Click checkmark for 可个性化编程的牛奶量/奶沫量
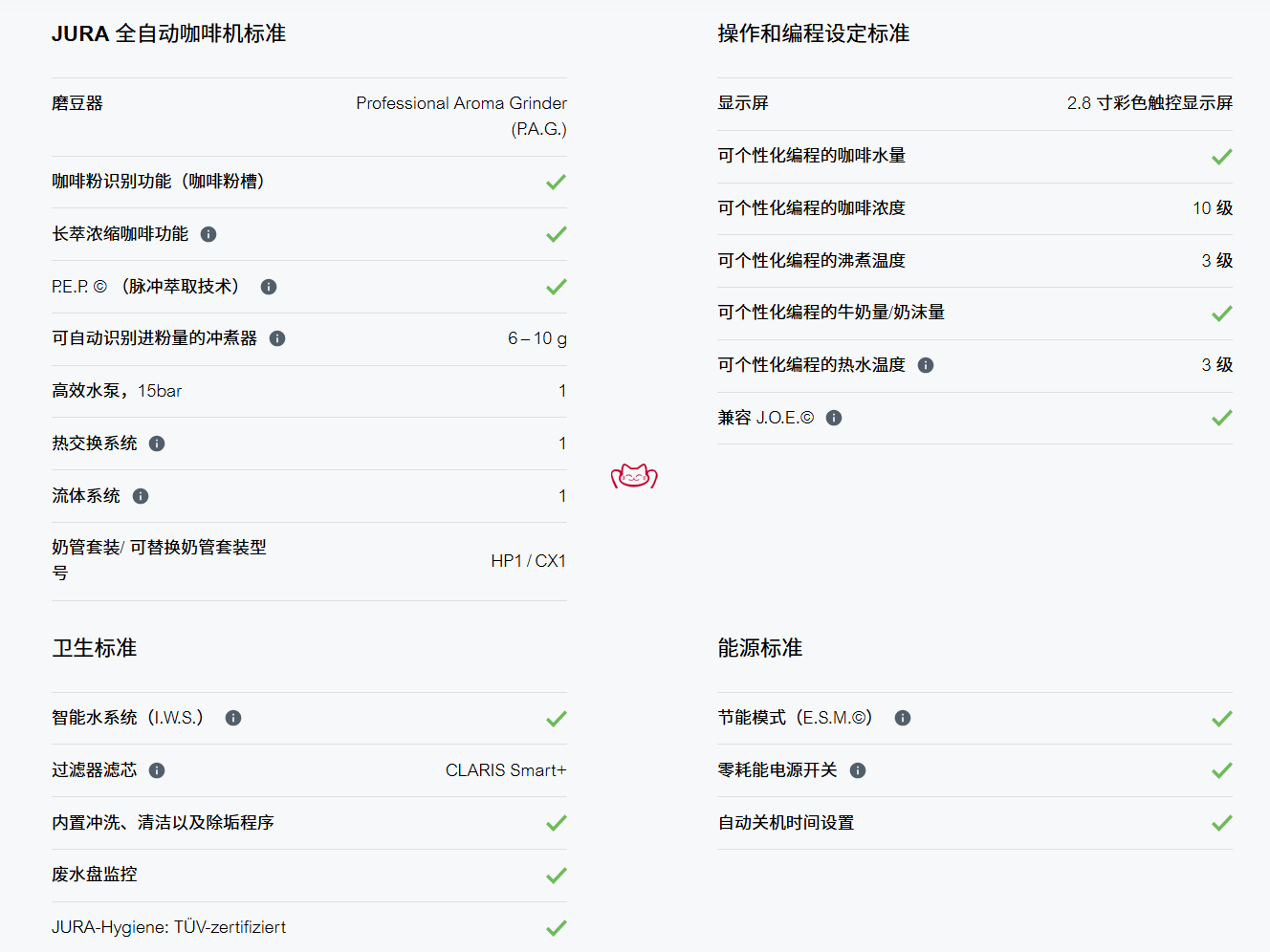The height and width of the screenshot is (952, 1270). coord(1222,314)
